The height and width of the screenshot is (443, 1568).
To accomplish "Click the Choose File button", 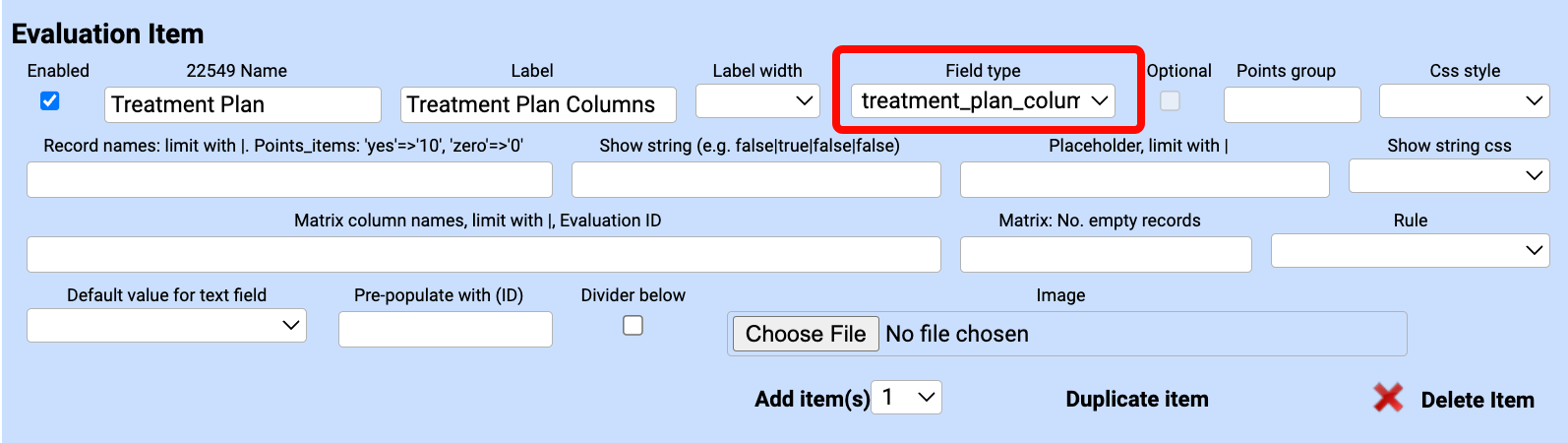I will [806, 334].
